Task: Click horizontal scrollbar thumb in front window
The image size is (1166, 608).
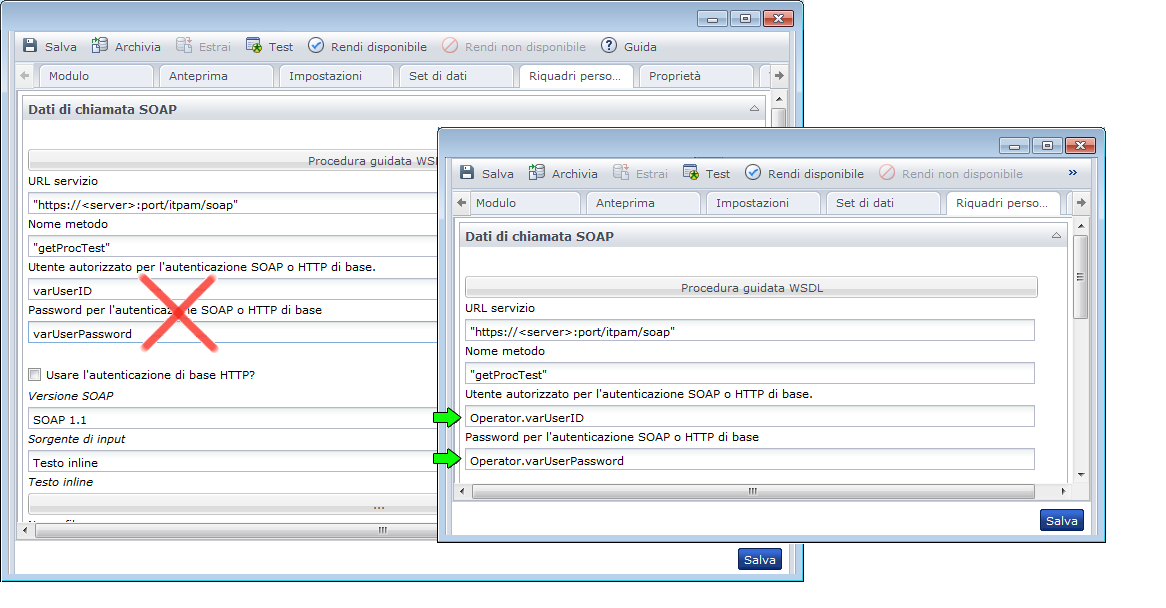Action: point(753,491)
